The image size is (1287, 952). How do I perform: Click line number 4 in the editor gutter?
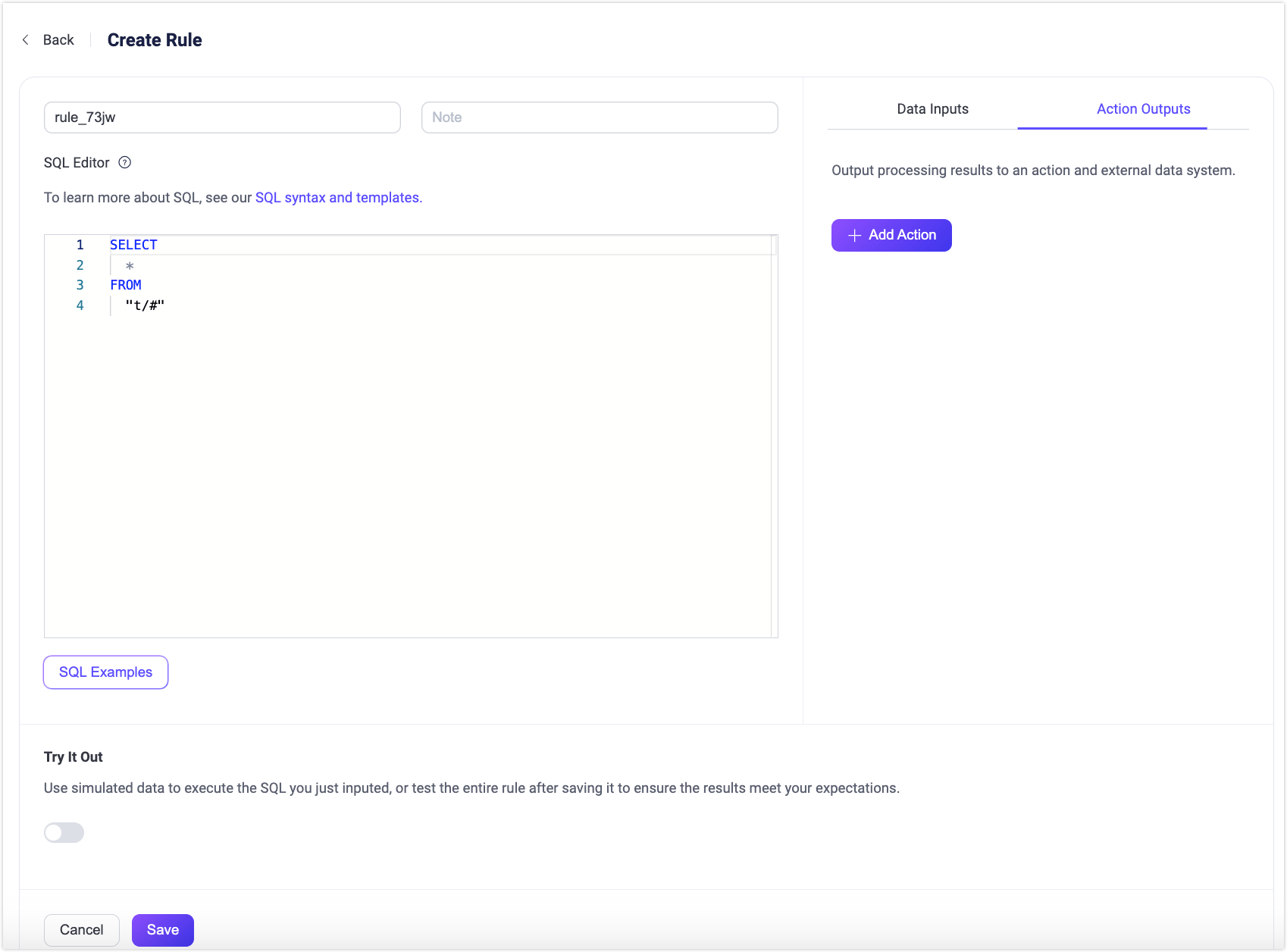[80, 305]
